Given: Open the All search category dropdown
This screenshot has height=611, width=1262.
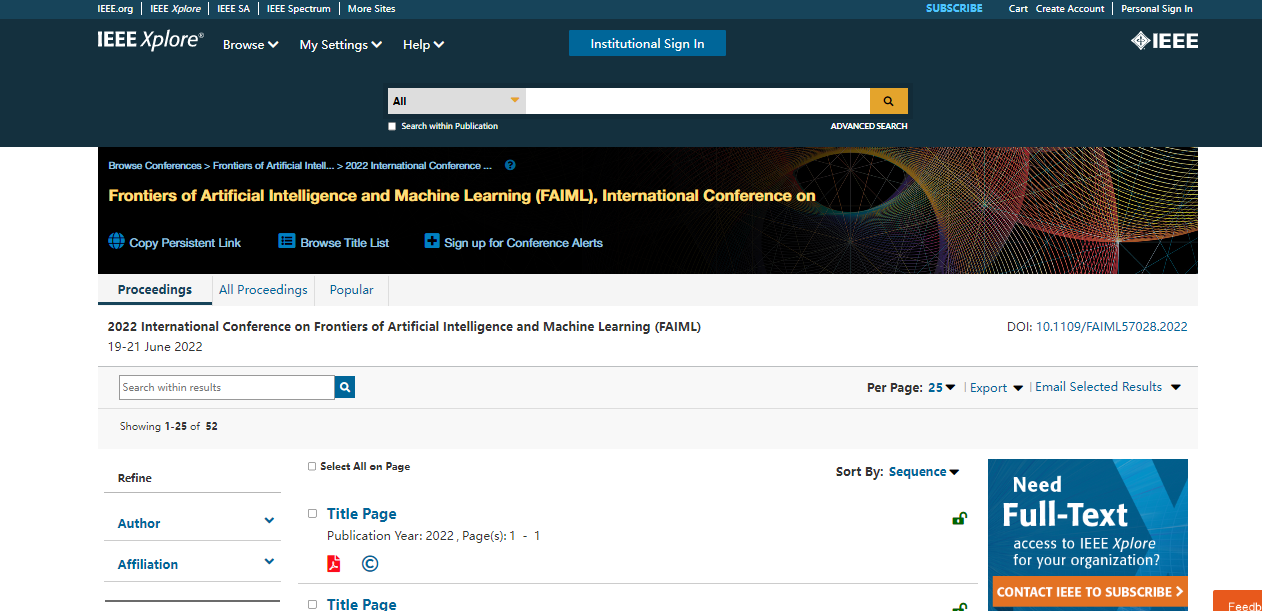Looking at the screenshot, I should (x=456, y=101).
